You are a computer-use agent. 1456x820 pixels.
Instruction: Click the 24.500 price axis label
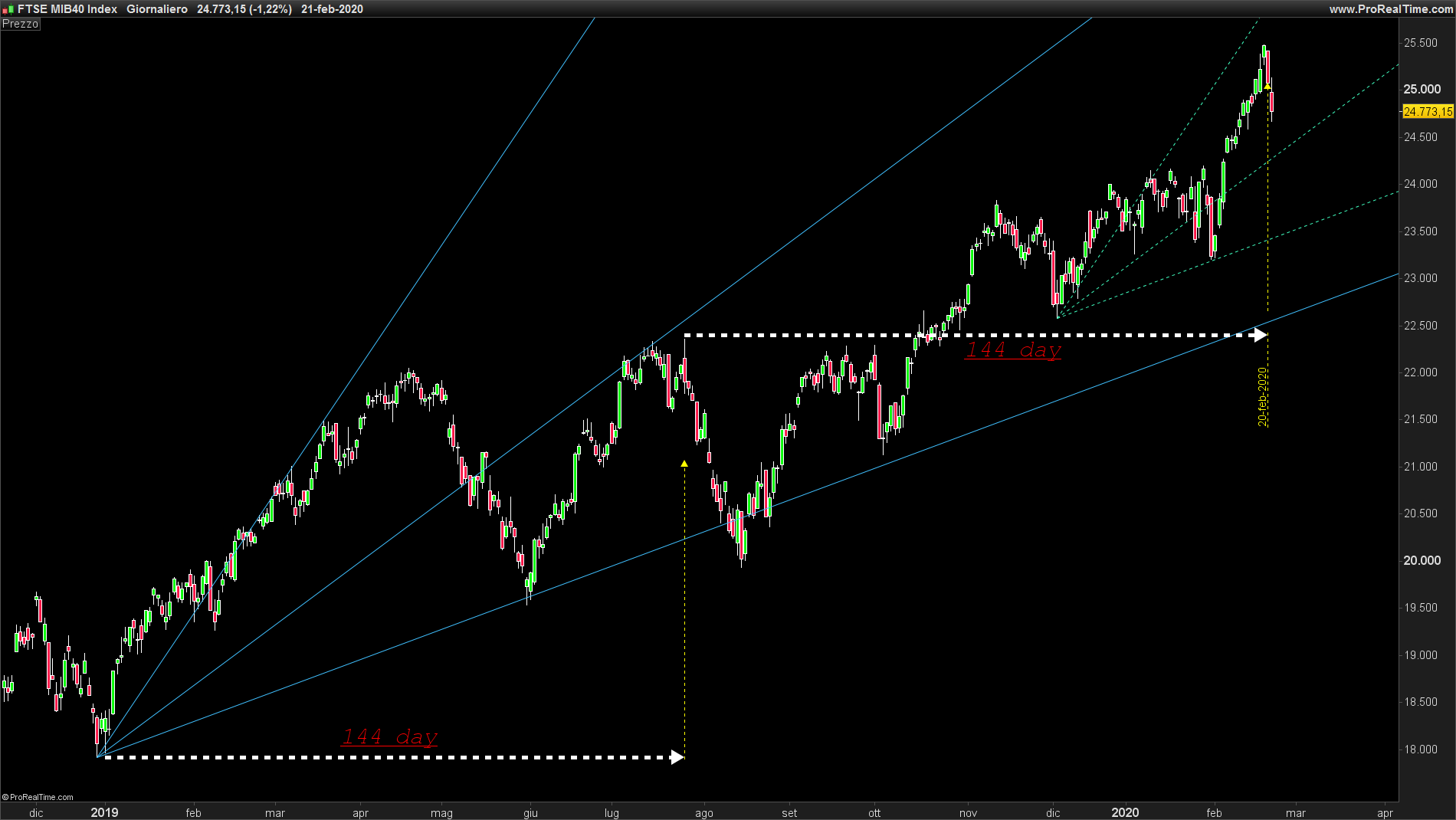(1421, 137)
